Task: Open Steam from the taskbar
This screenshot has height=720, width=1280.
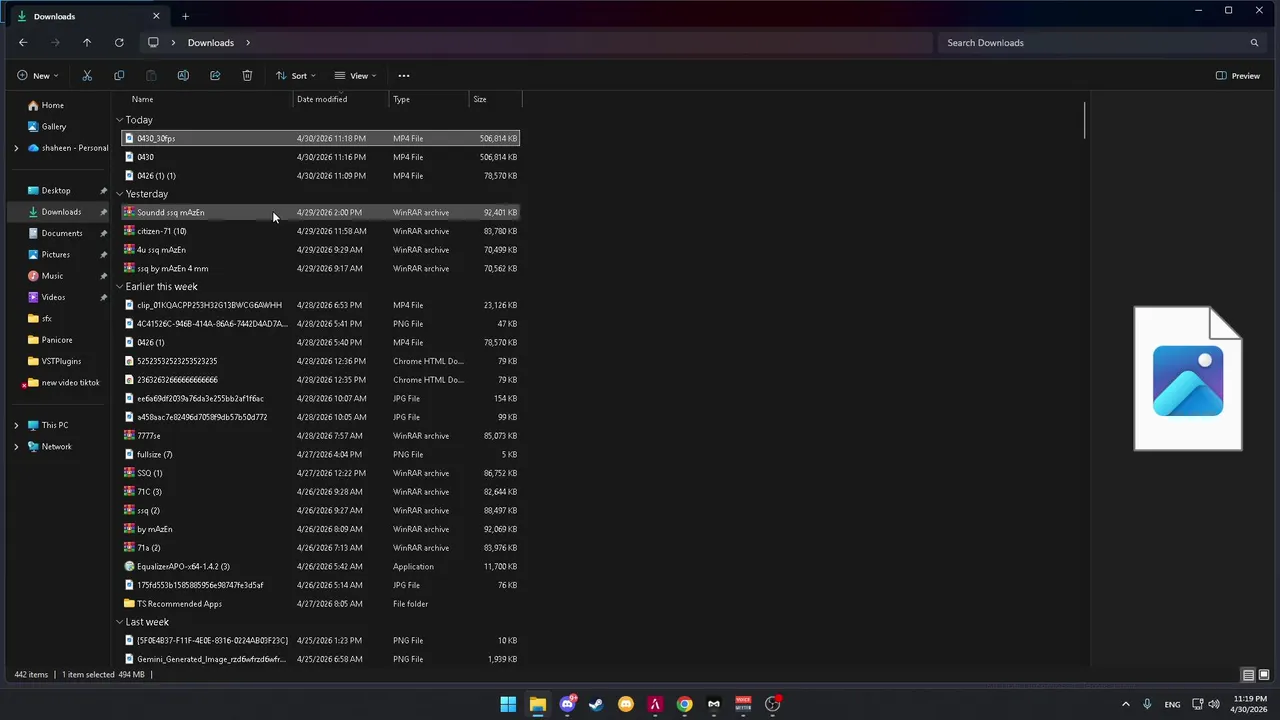Action: pyautogui.click(x=596, y=704)
